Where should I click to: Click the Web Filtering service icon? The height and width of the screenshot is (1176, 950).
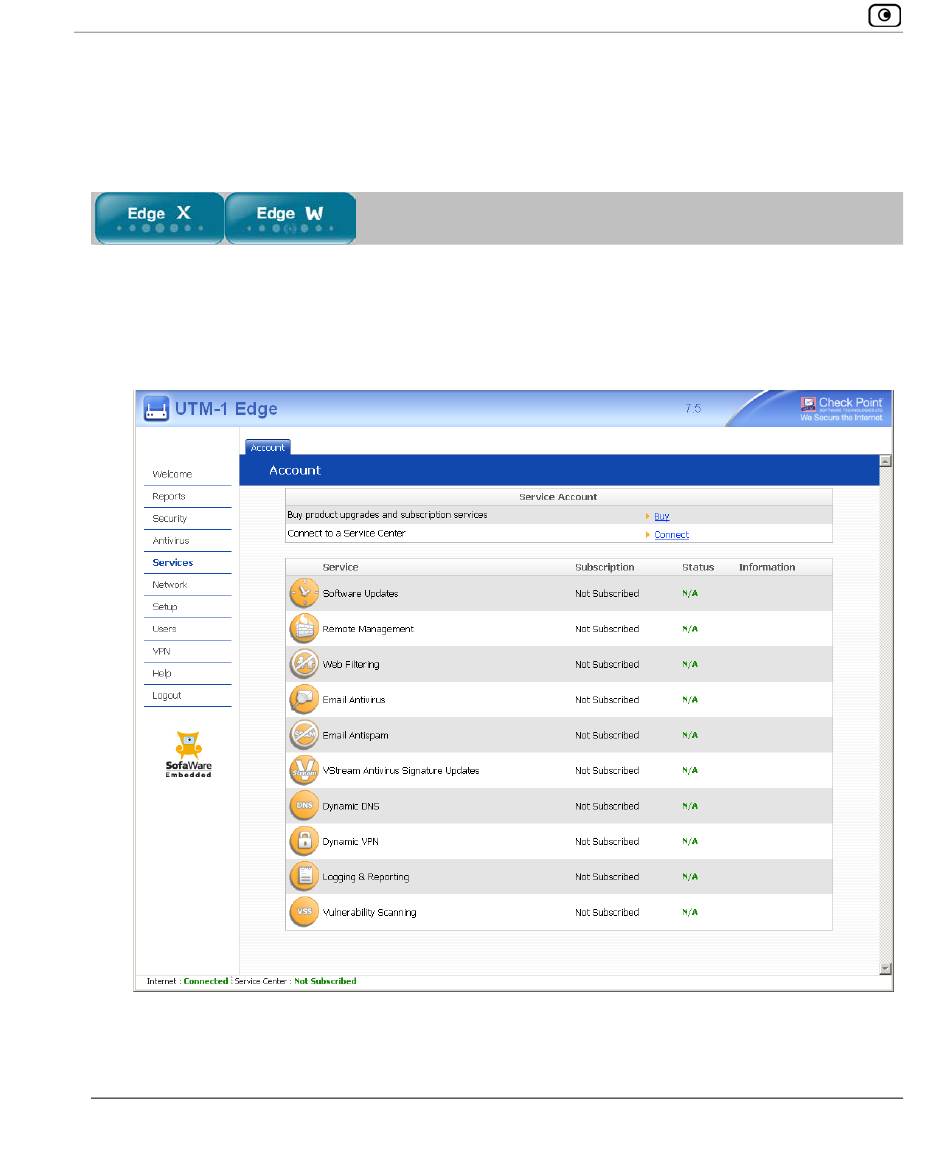click(304, 664)
